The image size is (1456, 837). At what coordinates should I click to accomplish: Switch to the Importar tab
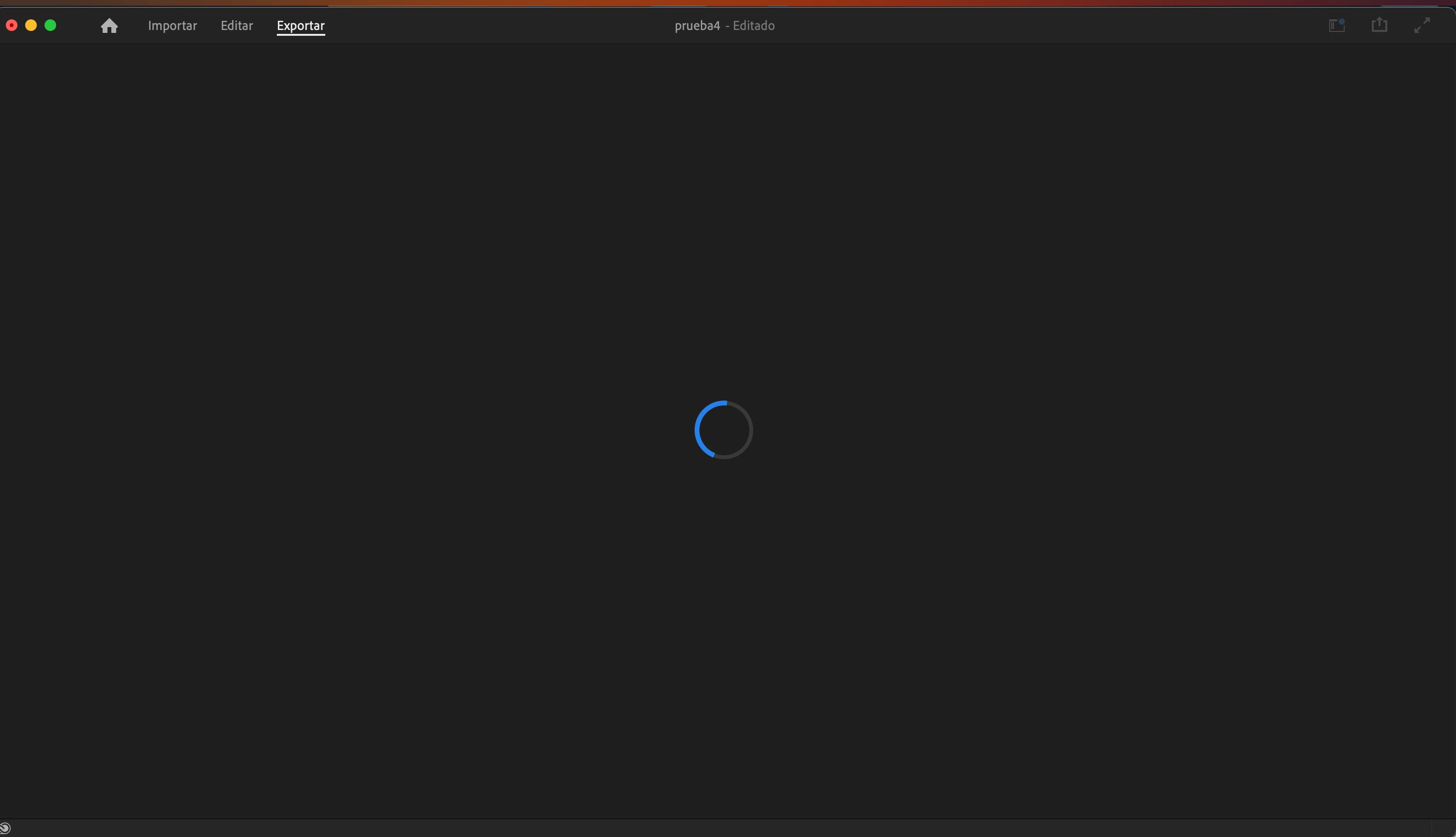(x=172, y=26)
